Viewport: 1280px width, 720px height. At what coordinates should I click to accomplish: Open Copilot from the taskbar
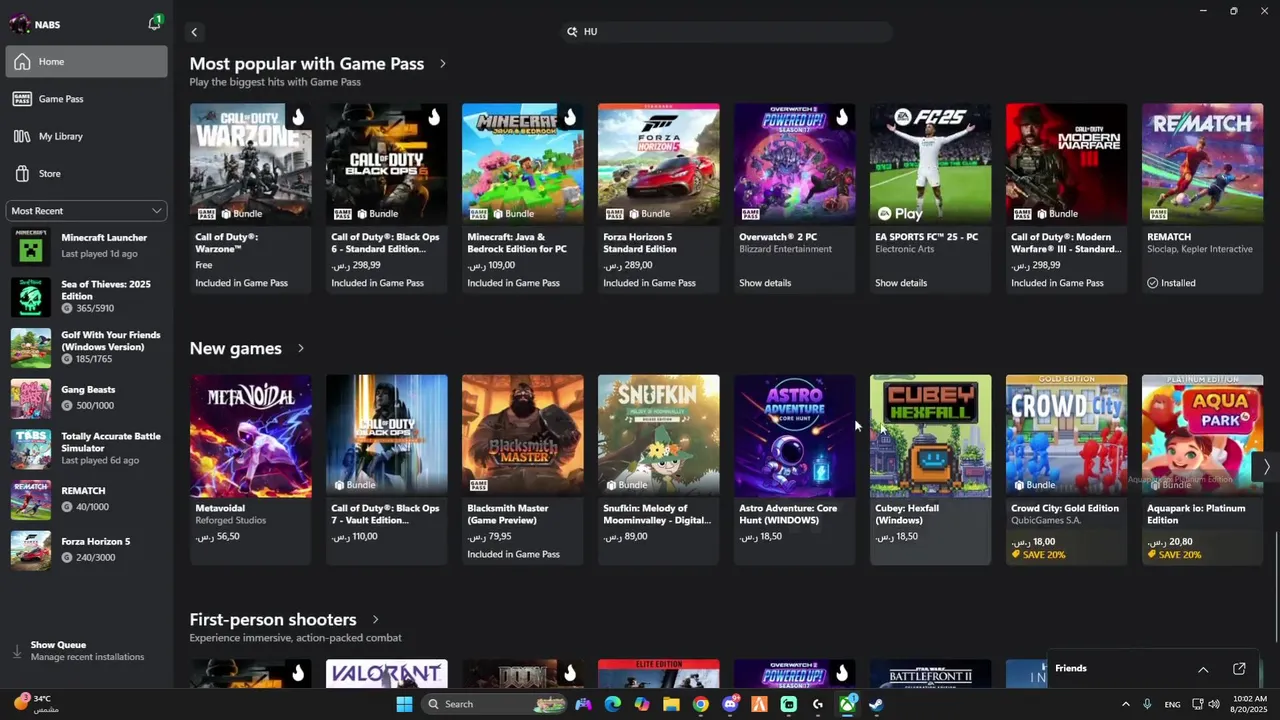[642, 704]
